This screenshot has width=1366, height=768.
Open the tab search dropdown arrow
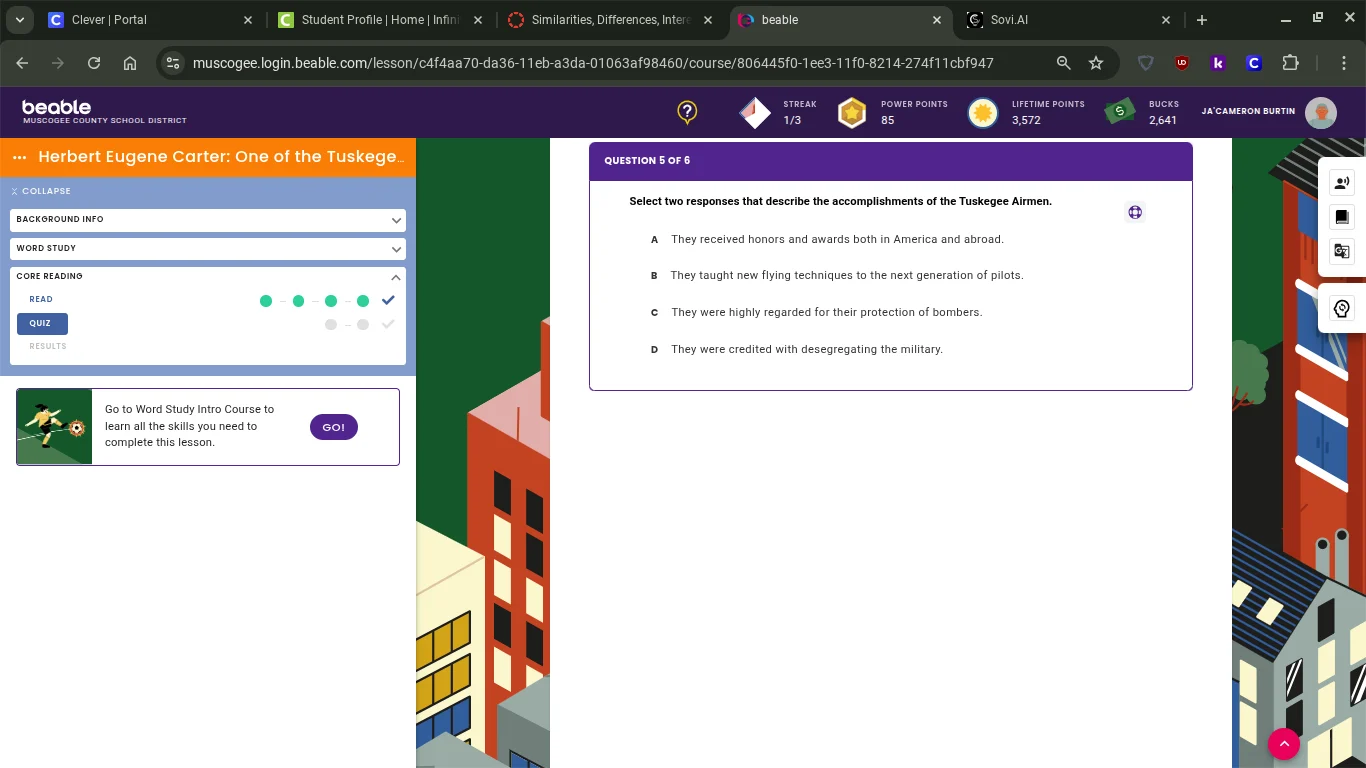(x=19, y=20)
